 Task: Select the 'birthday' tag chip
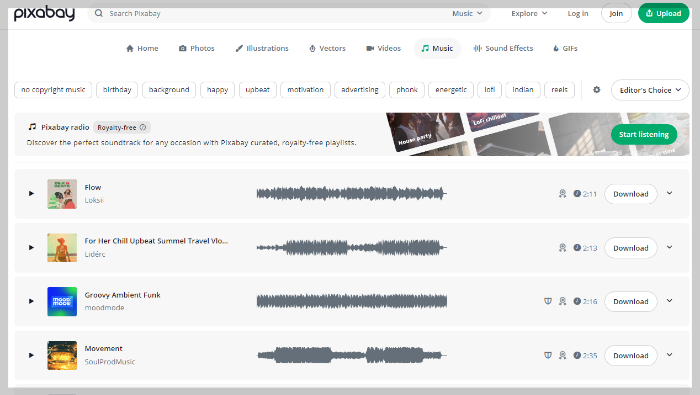pos(117,90)
